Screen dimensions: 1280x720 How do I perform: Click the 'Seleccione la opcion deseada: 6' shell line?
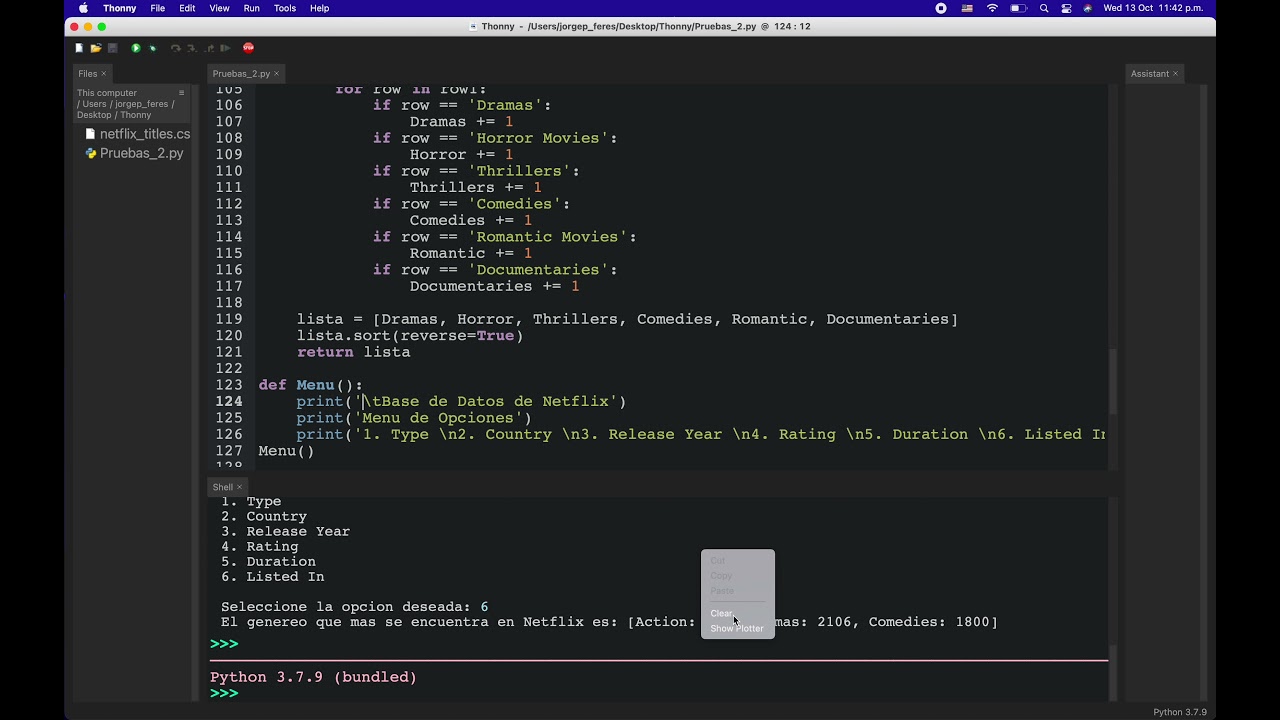coord(355,607)
